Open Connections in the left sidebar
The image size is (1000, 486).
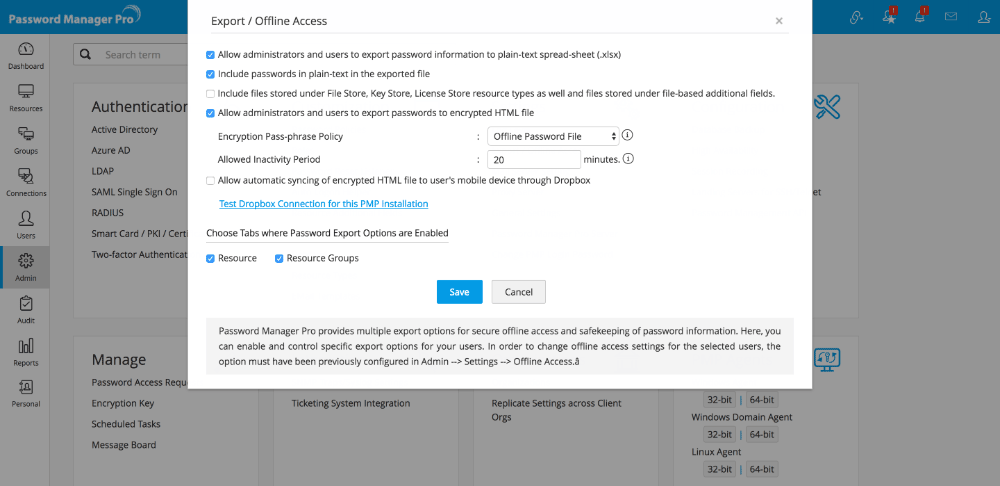click(x=26, y=183)
